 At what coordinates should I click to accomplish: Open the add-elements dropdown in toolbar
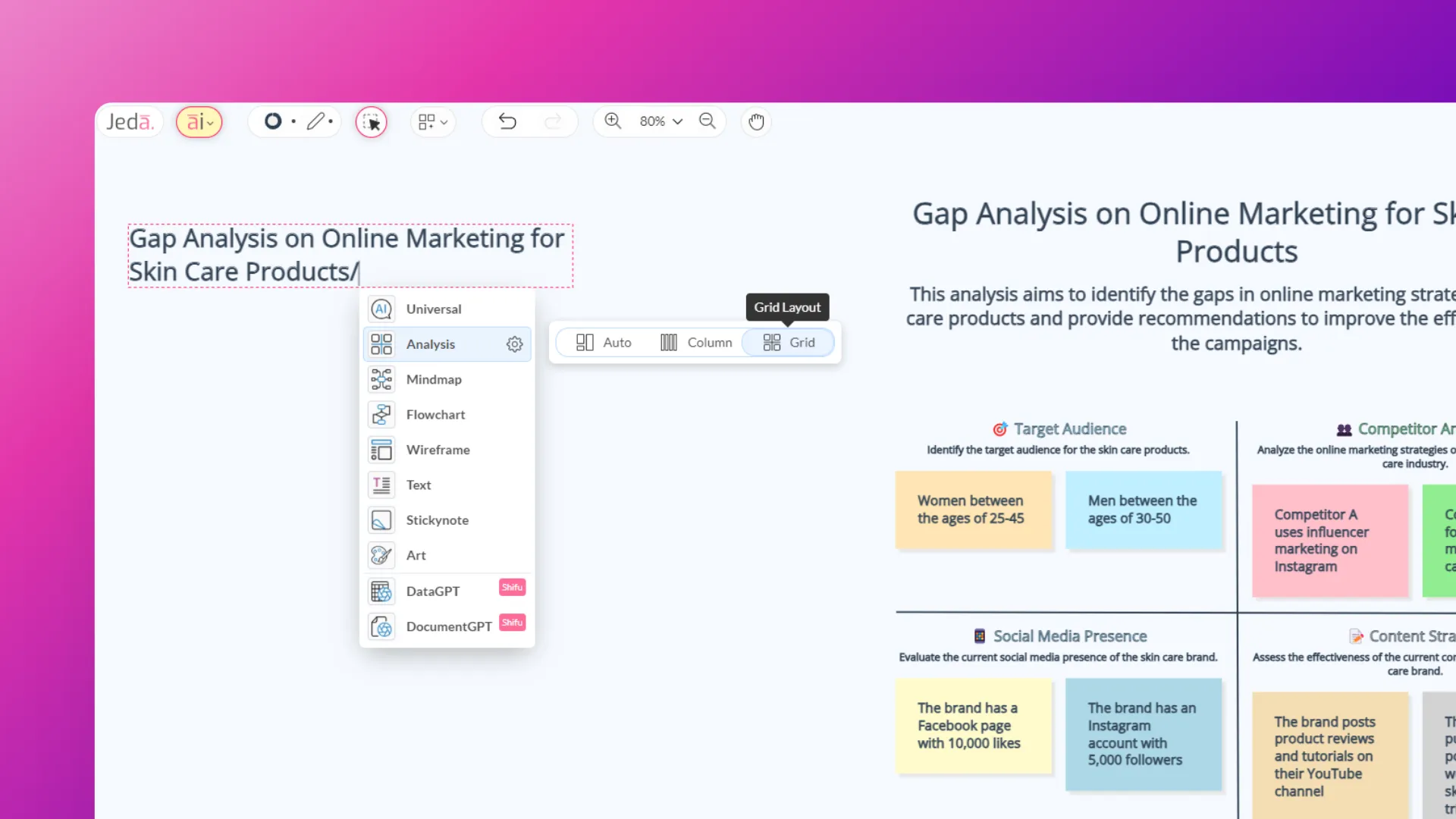coord(432,121)
